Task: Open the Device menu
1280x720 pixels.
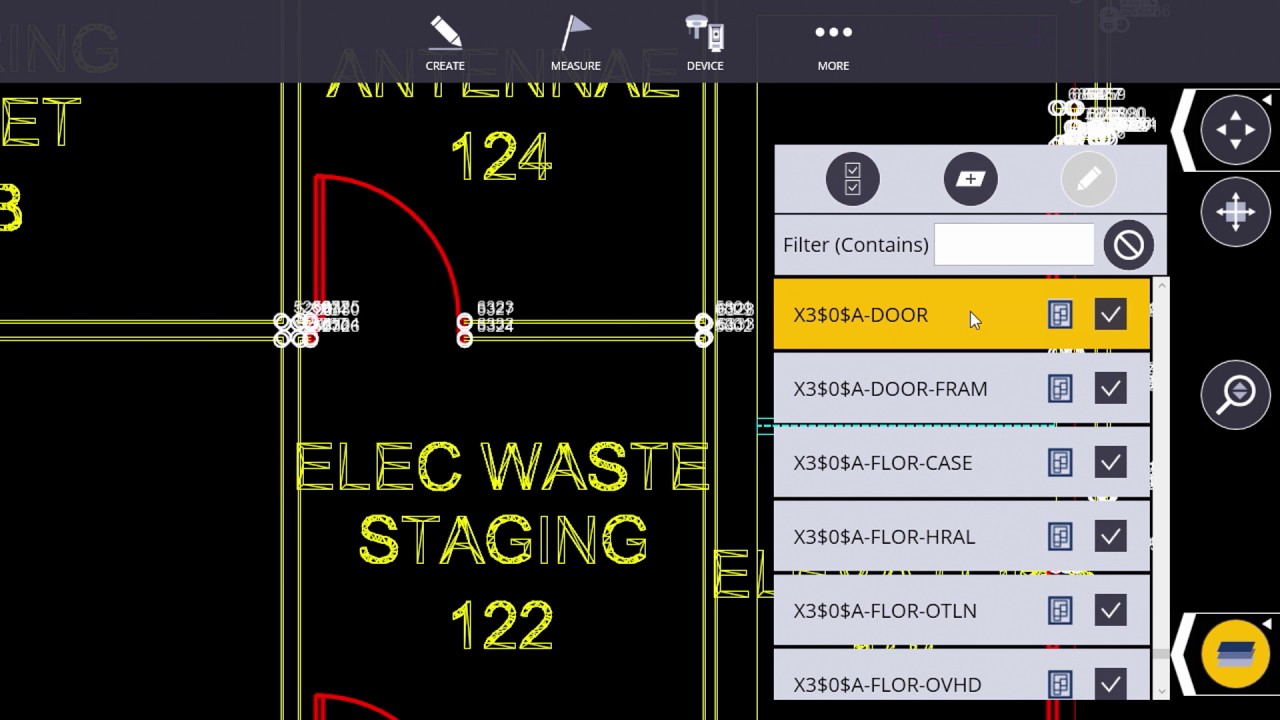Action: (x=704, y=42)
